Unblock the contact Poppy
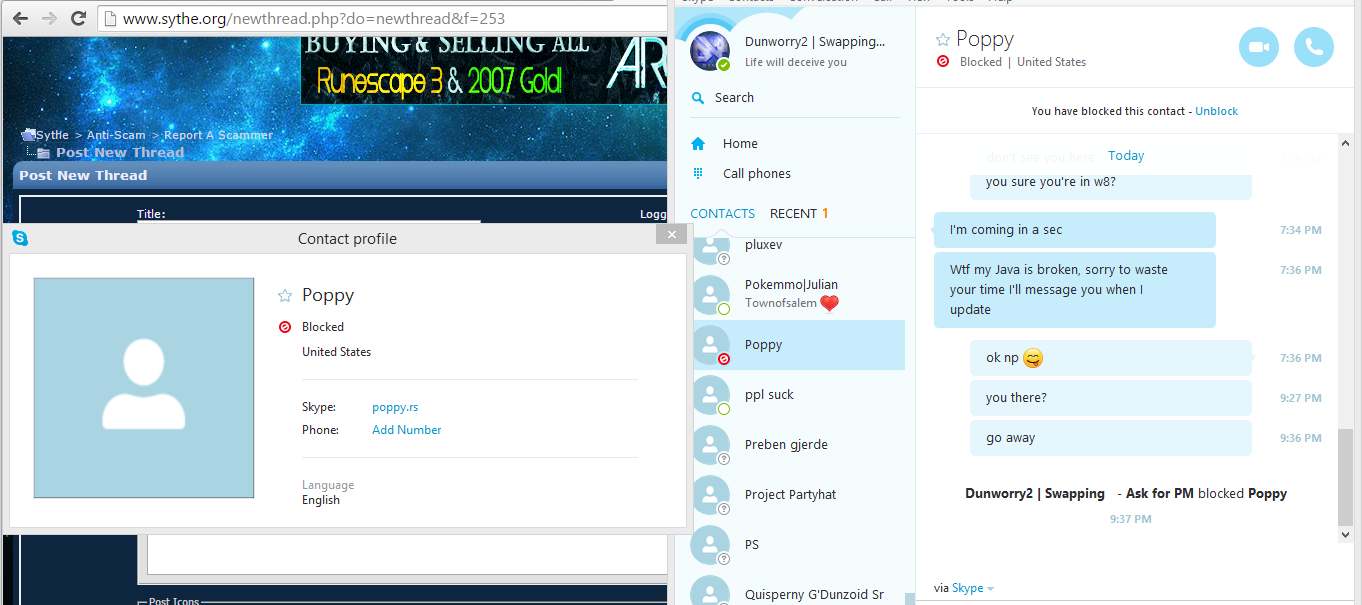This screenshot has height=605, width=1362. click(x=1216, y=111)
